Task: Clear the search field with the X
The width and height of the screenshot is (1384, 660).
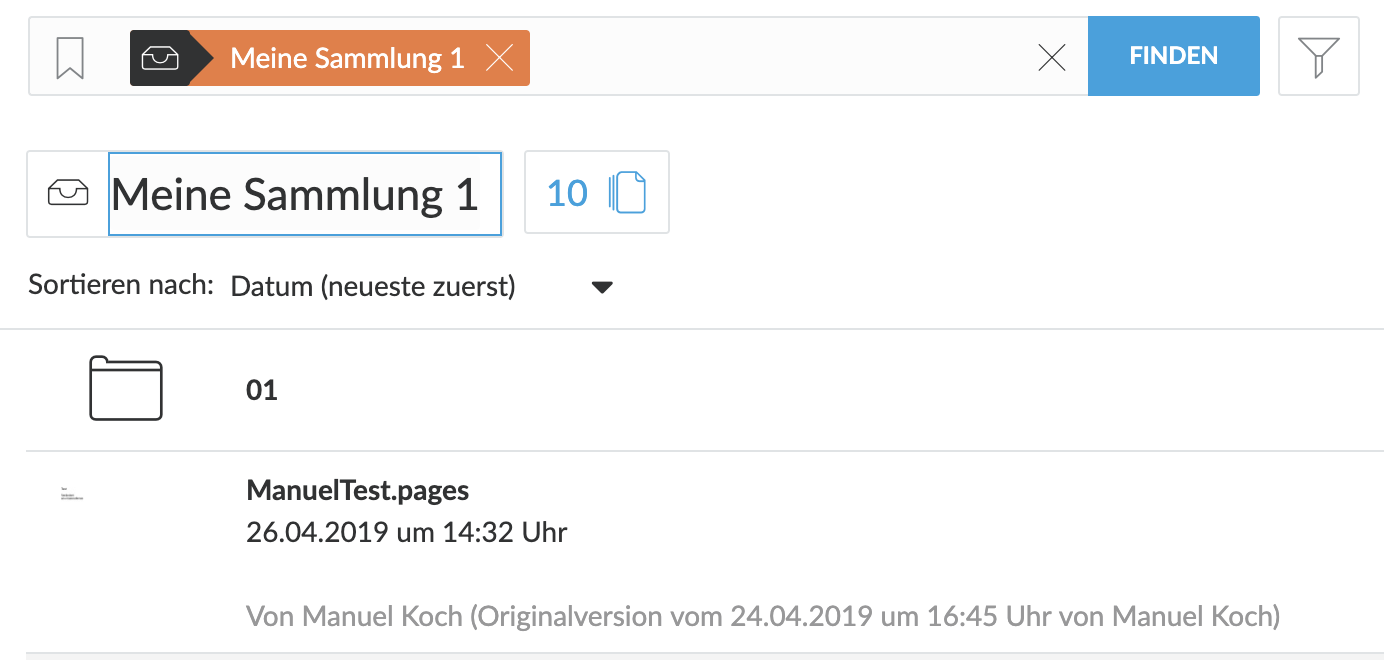Action: pos(1052,58)
